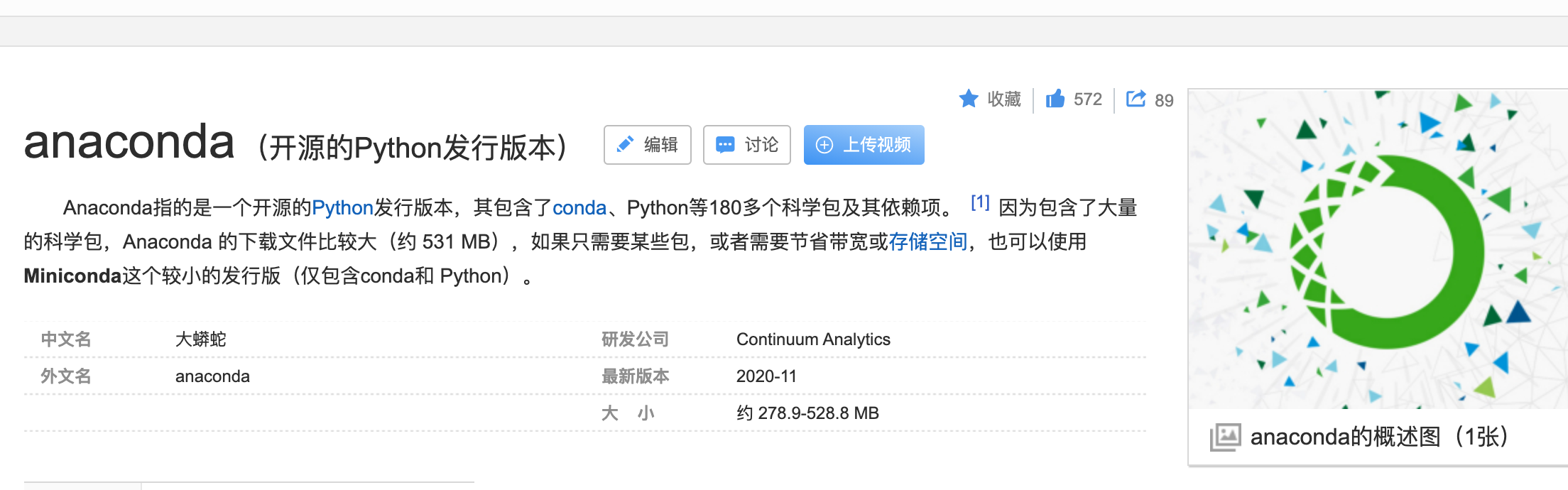The height and width of the screenshot is (490, 1568).
Task: Click the pencil icon on the 编辑 button
Action: (624, 144)
